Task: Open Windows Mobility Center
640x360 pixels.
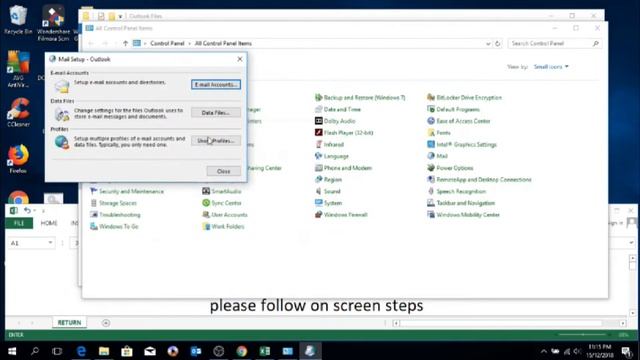Action: click(x=463, y=215)
